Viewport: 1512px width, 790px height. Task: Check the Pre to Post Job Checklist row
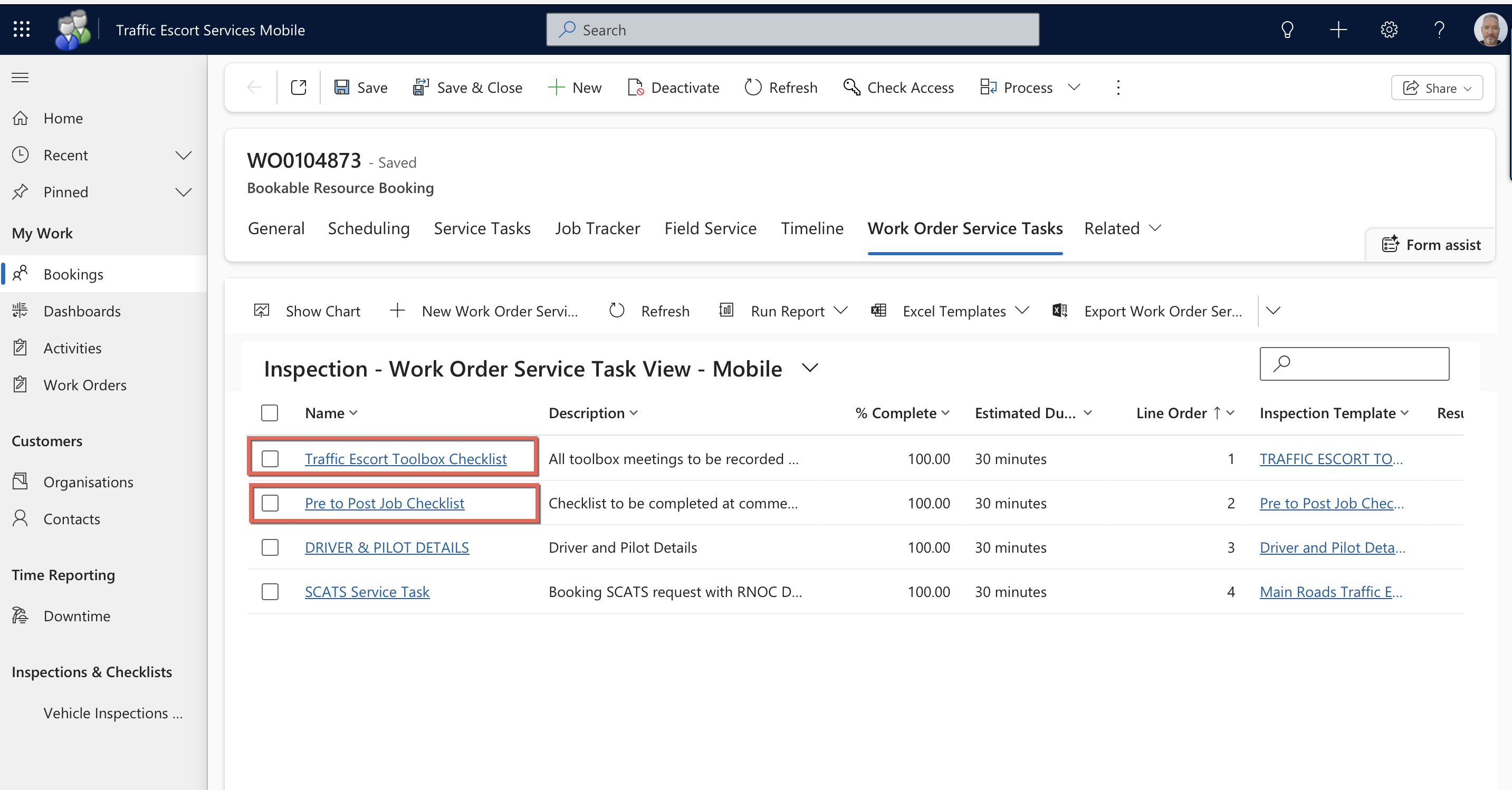pyautogui.click(x=270, y=503)
